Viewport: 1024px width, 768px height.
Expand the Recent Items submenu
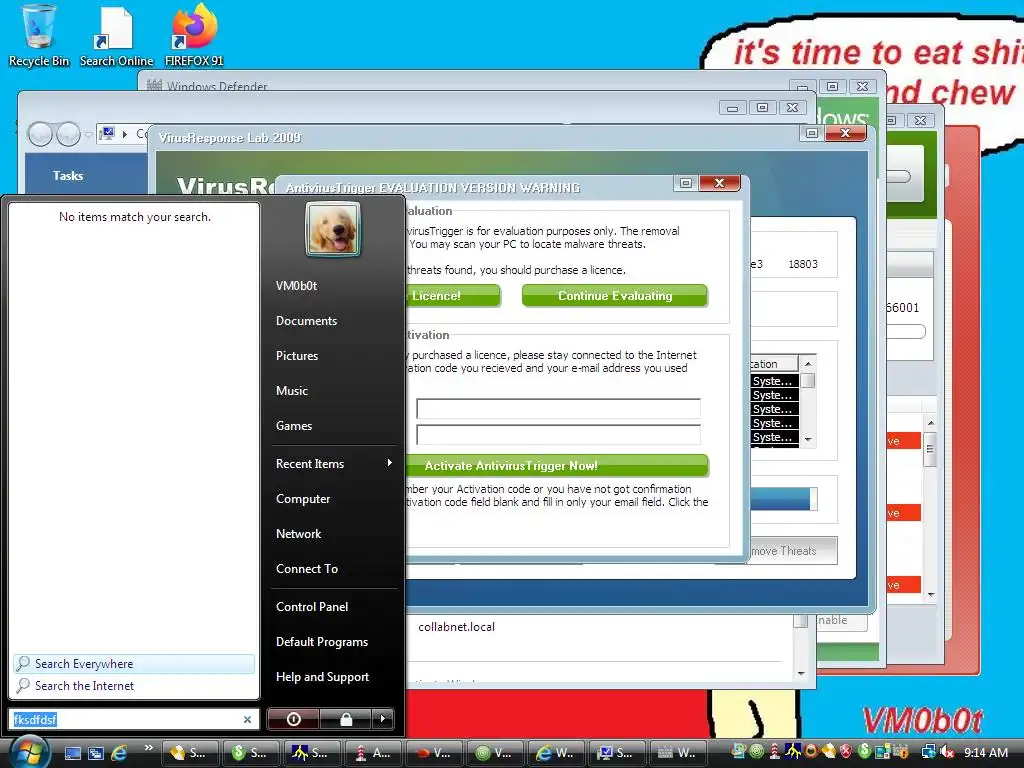tap(333, 464)
